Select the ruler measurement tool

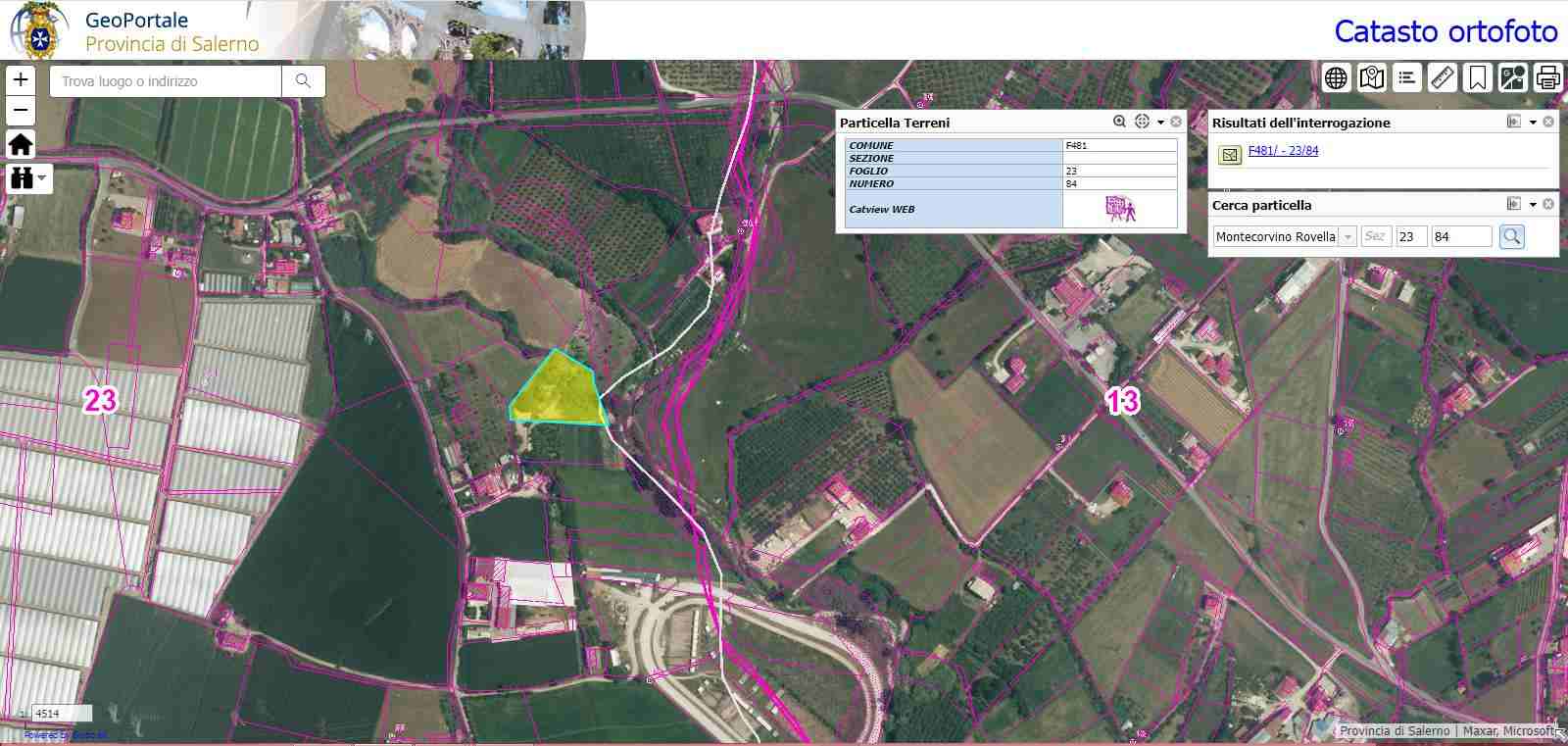point(1442,77)
